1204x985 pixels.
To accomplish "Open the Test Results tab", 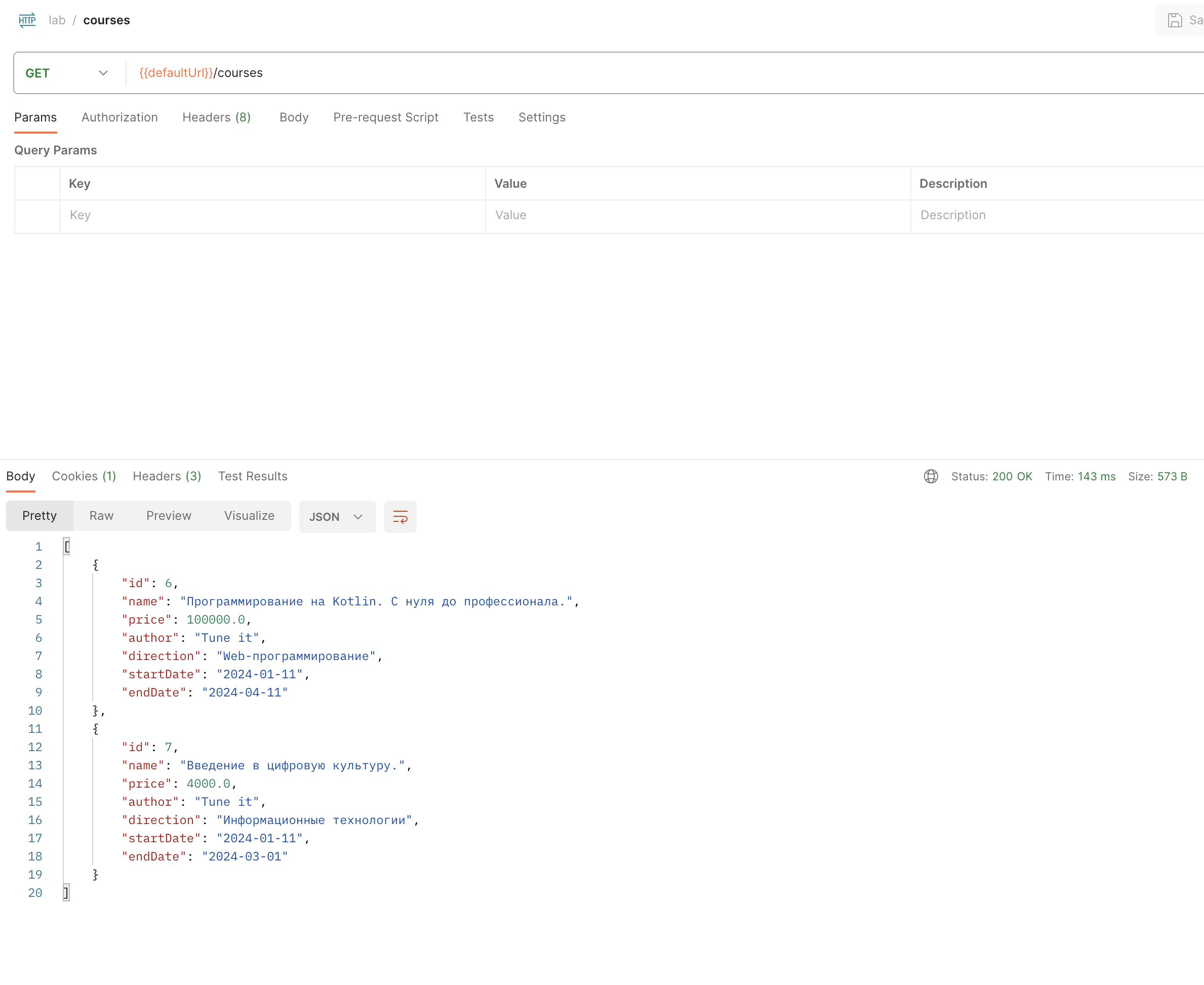I will pos(253,476).
